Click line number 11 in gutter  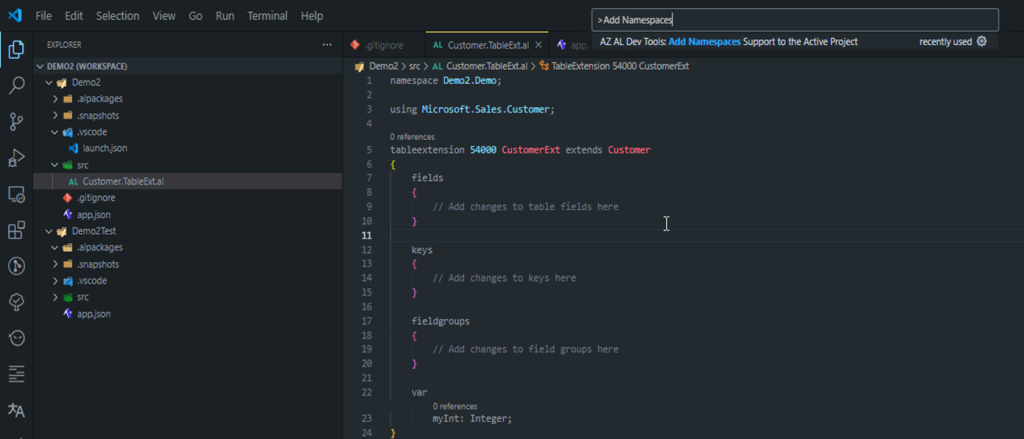coord(366,235)
